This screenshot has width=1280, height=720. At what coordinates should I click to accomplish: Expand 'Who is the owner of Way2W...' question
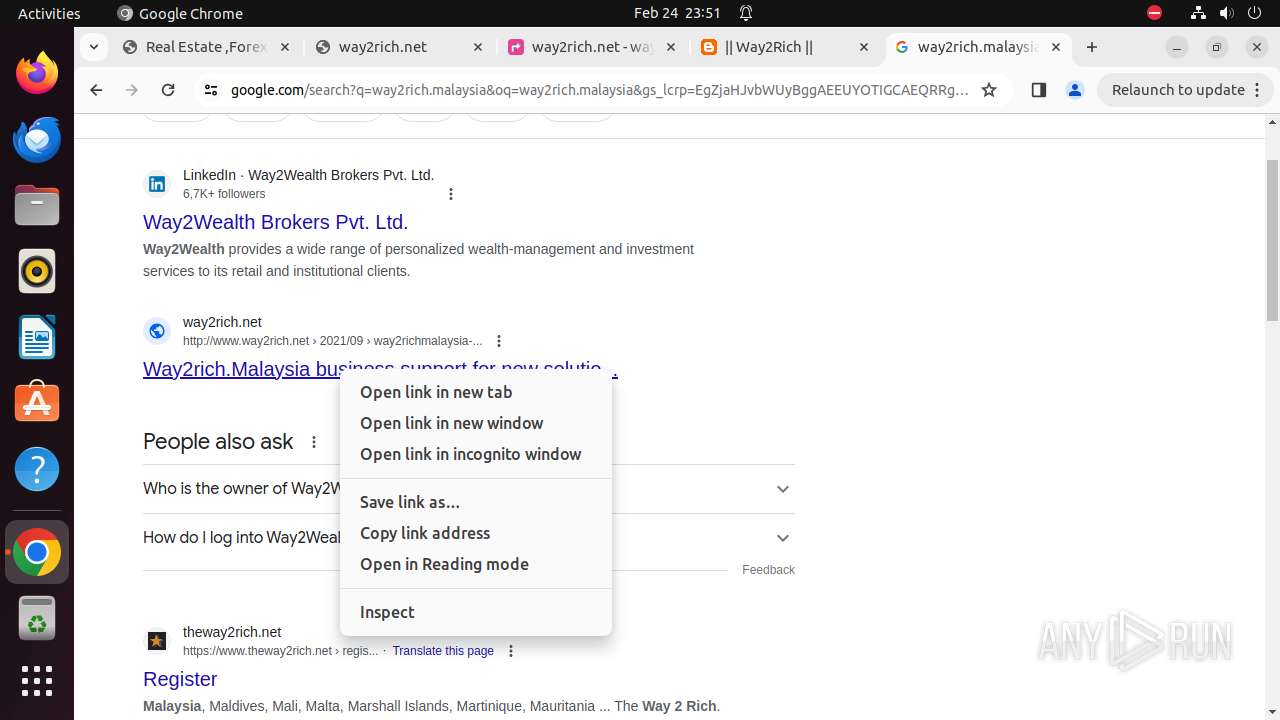click(x=469, y=489)
